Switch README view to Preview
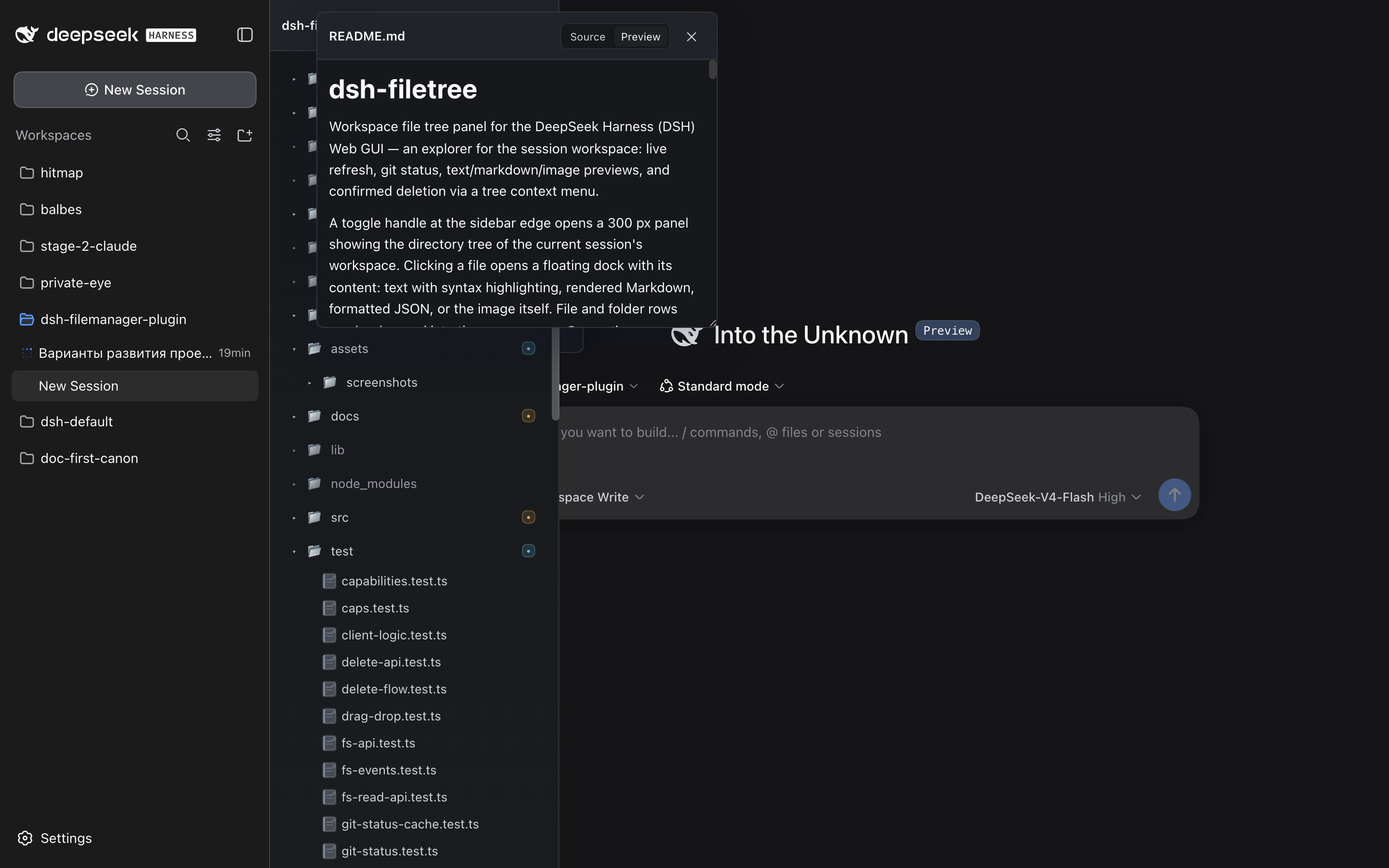Viewport: 1389px width, 868px height. 640,37
